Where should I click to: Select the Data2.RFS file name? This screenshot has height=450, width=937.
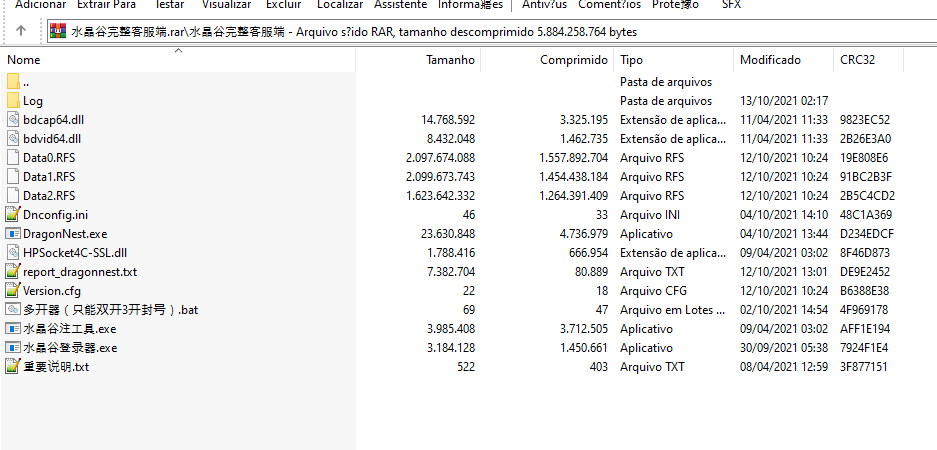click(49, 196)
